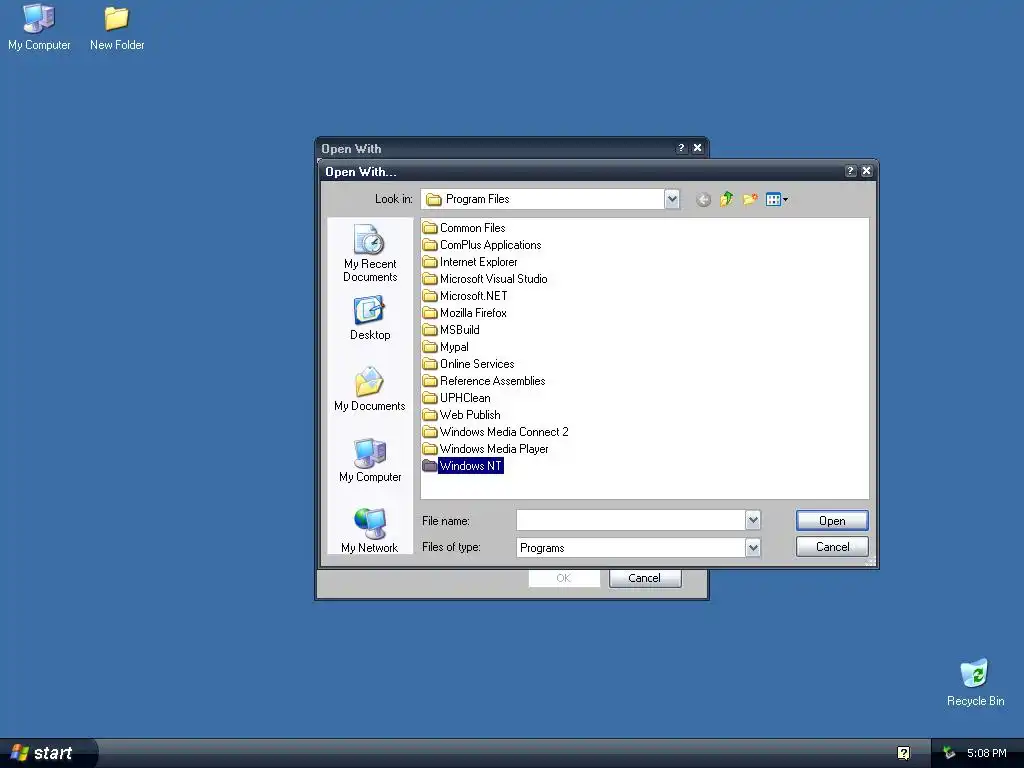1024x768 pixels.
Task: Select the ComPlus Applications folder icon
Action: click(429, 245)
